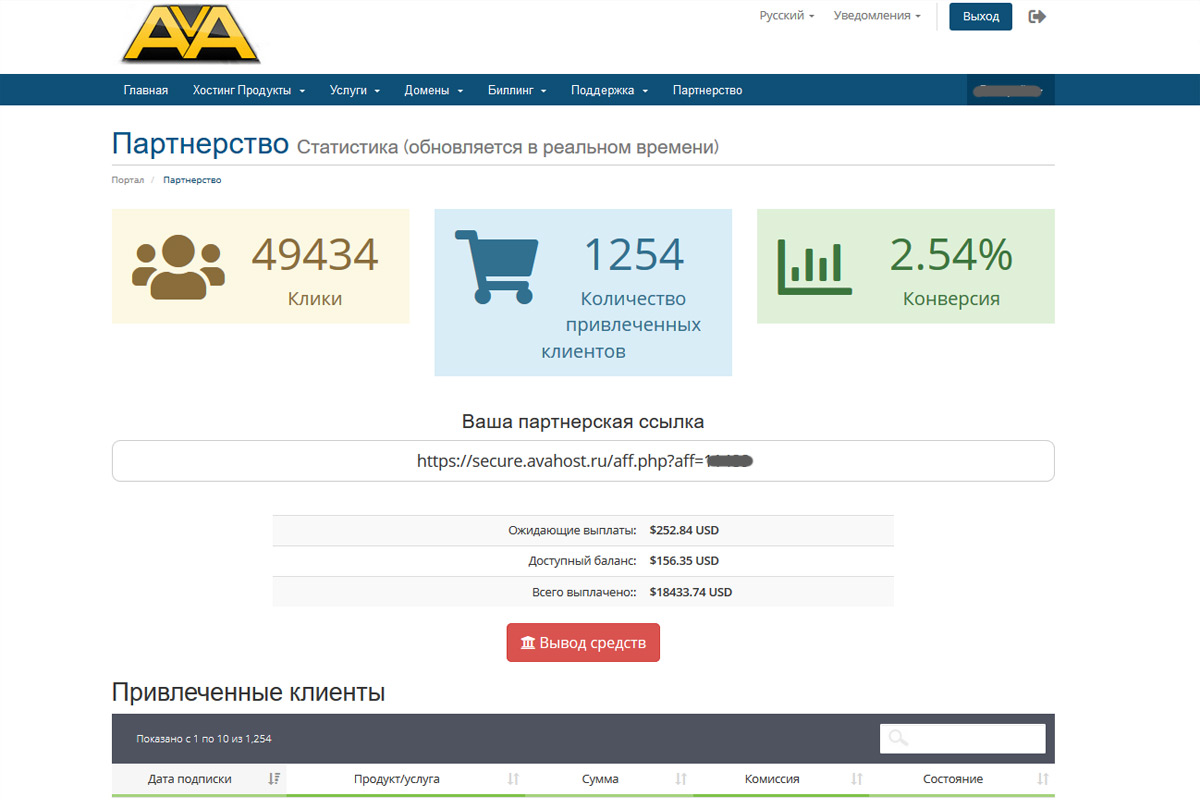Click the shopping cart icon

pos(496,266)
